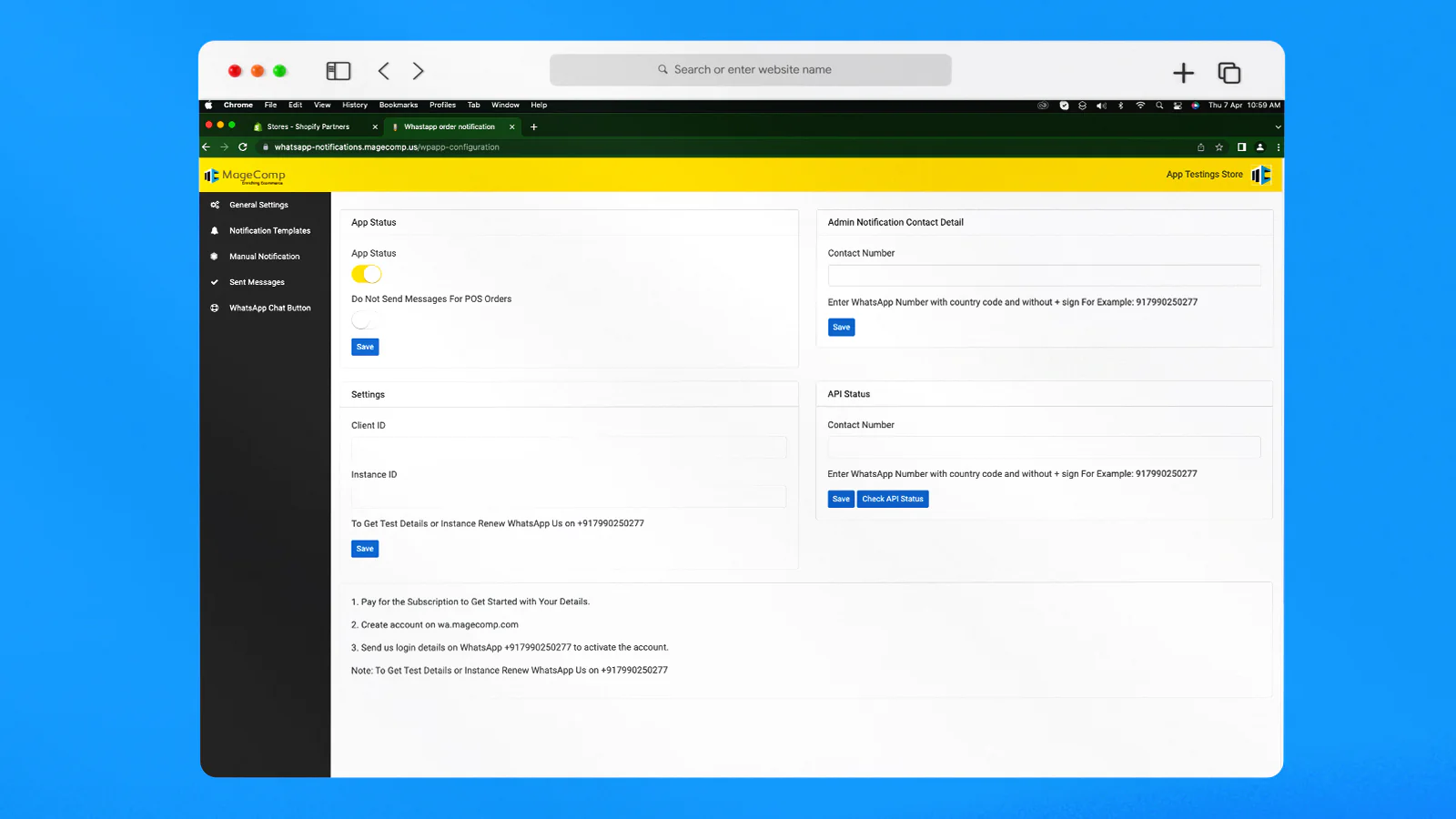1456x819 pixels.
Task: Click Admin Notification Contact Number field
Action: (1045, 275)
